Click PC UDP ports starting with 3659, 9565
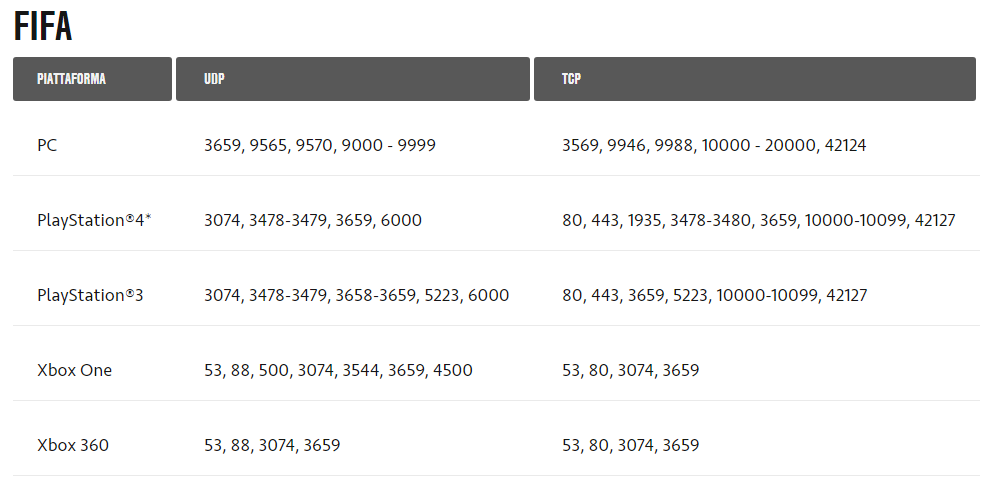 tap(320, 146)
